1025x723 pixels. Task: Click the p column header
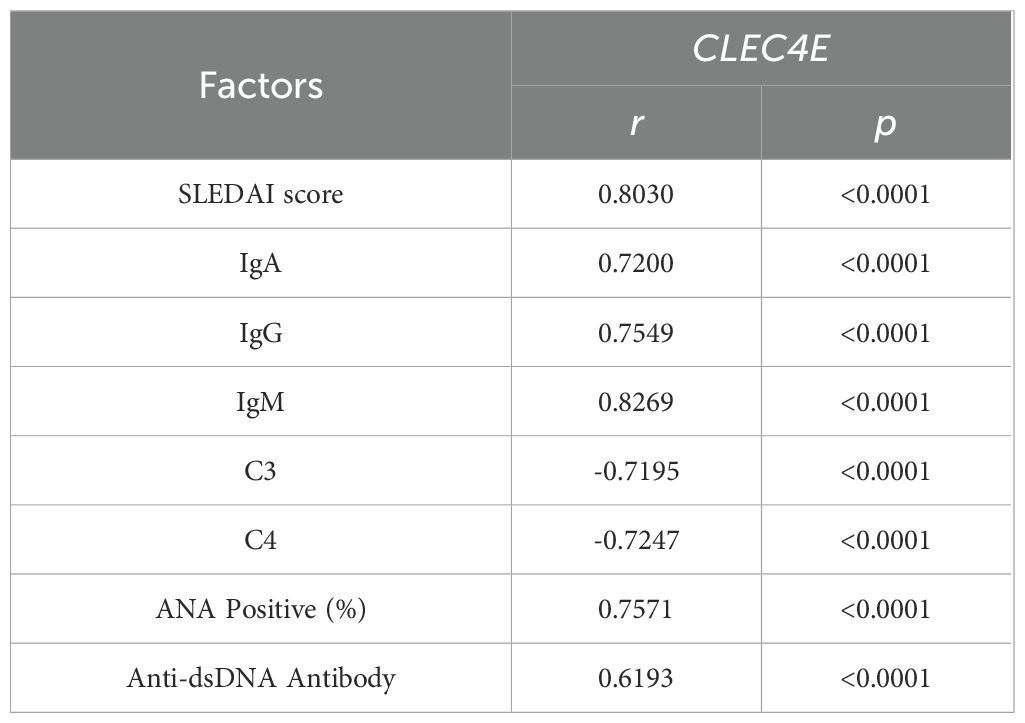pos(885,124)
